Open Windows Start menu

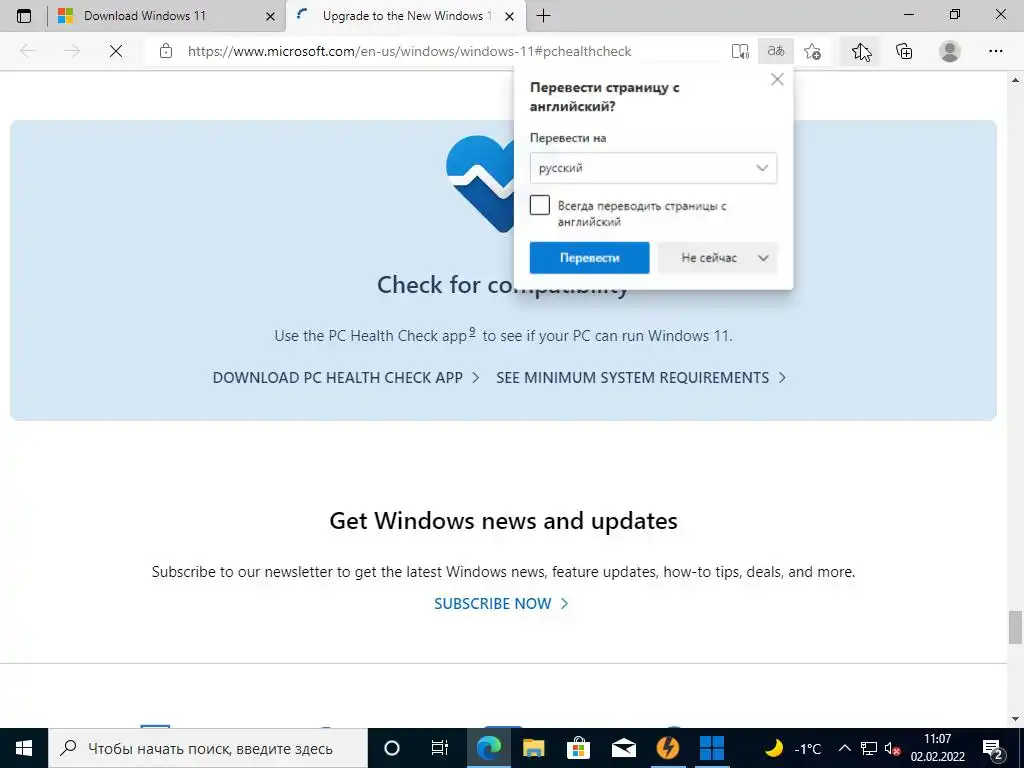click(24, 748)
